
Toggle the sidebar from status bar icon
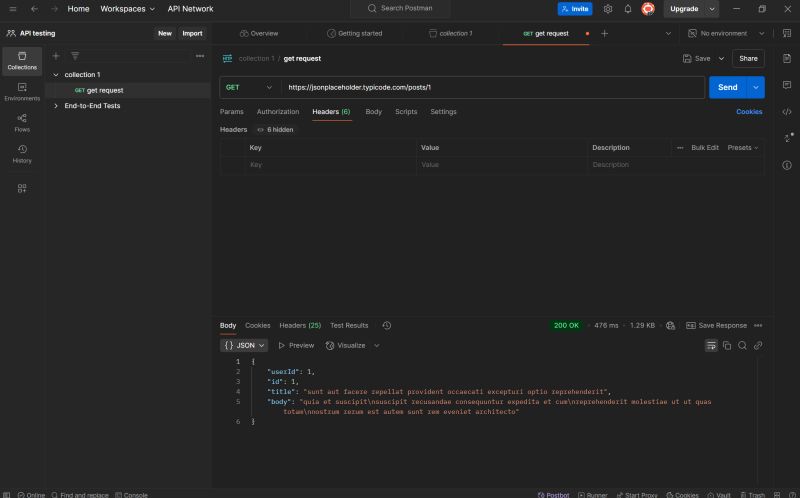[7, 495]
